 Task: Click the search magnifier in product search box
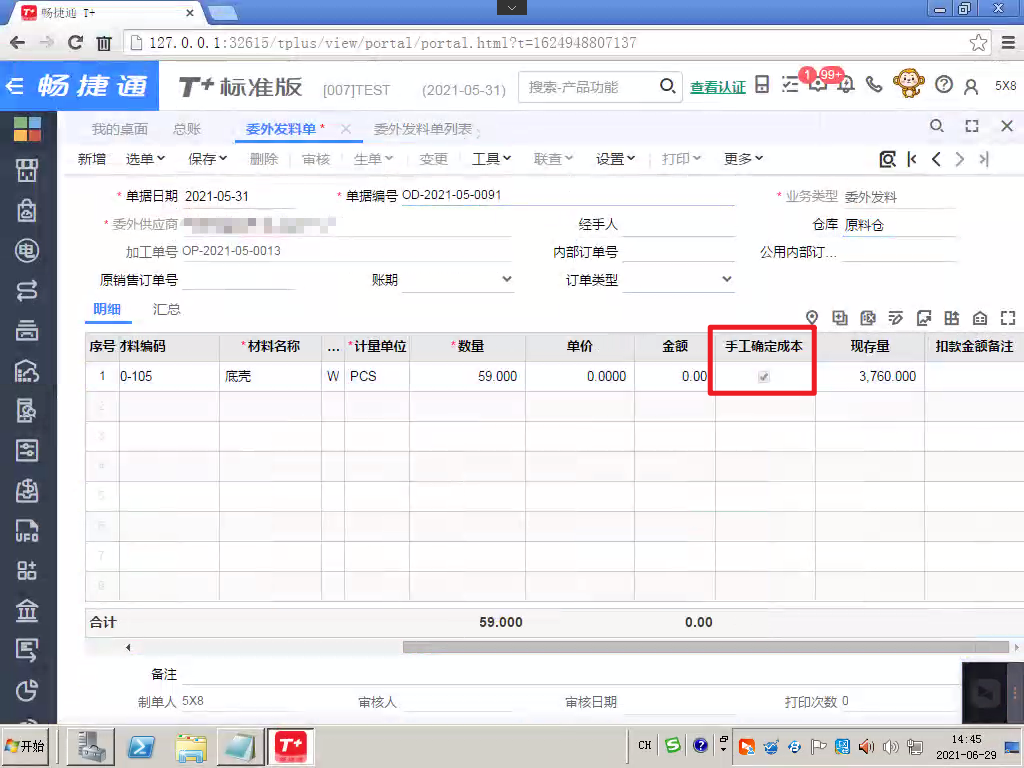[667, 86]
